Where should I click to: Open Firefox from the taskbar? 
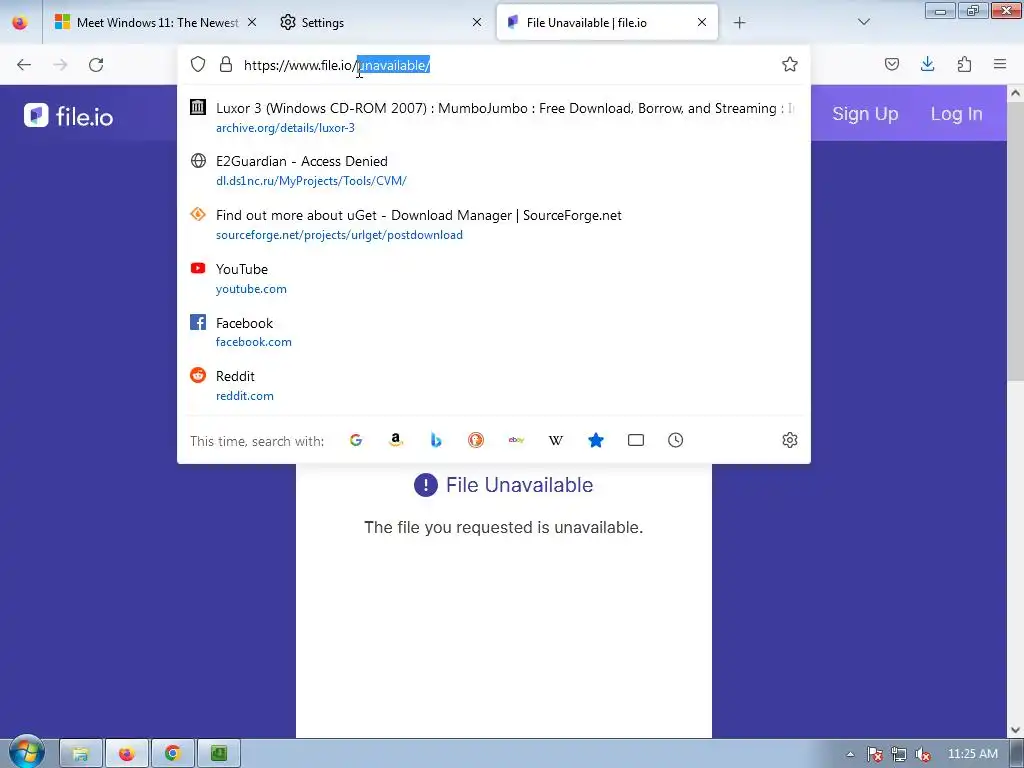pyautogui.click(x=127, y=754)
